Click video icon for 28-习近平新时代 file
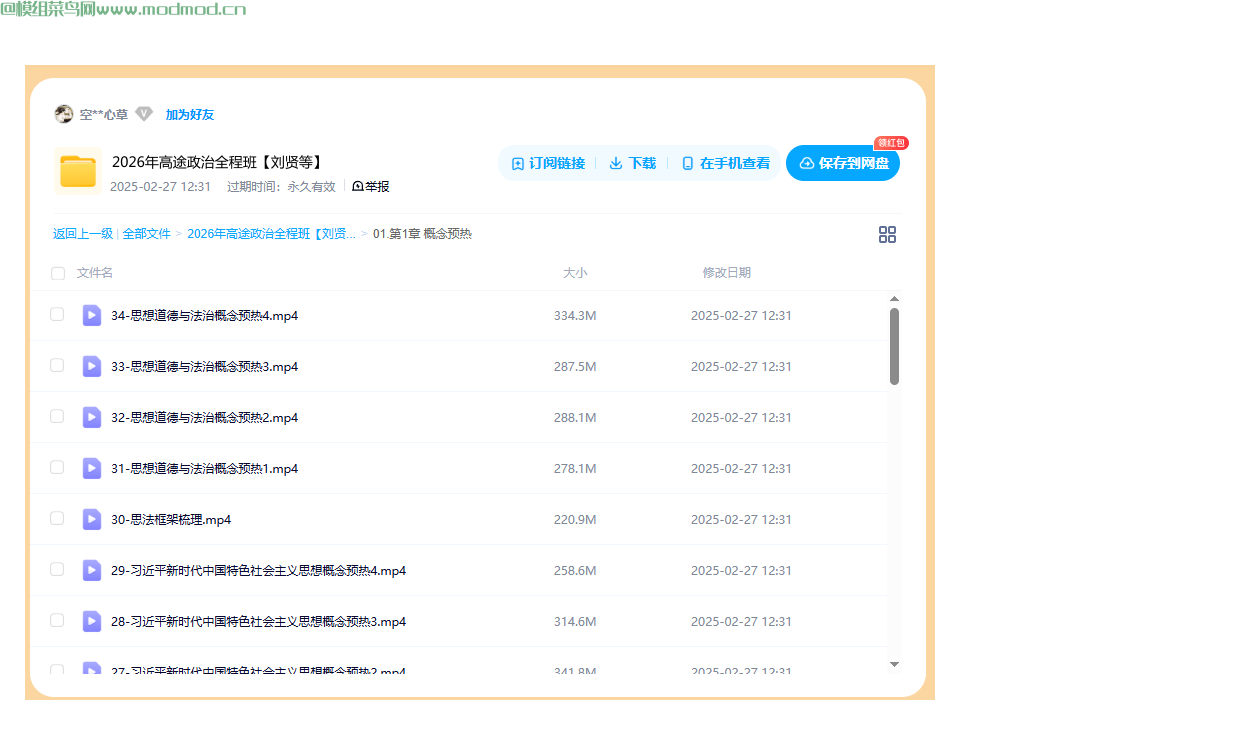1246x749 pixels. pos(92,621)
